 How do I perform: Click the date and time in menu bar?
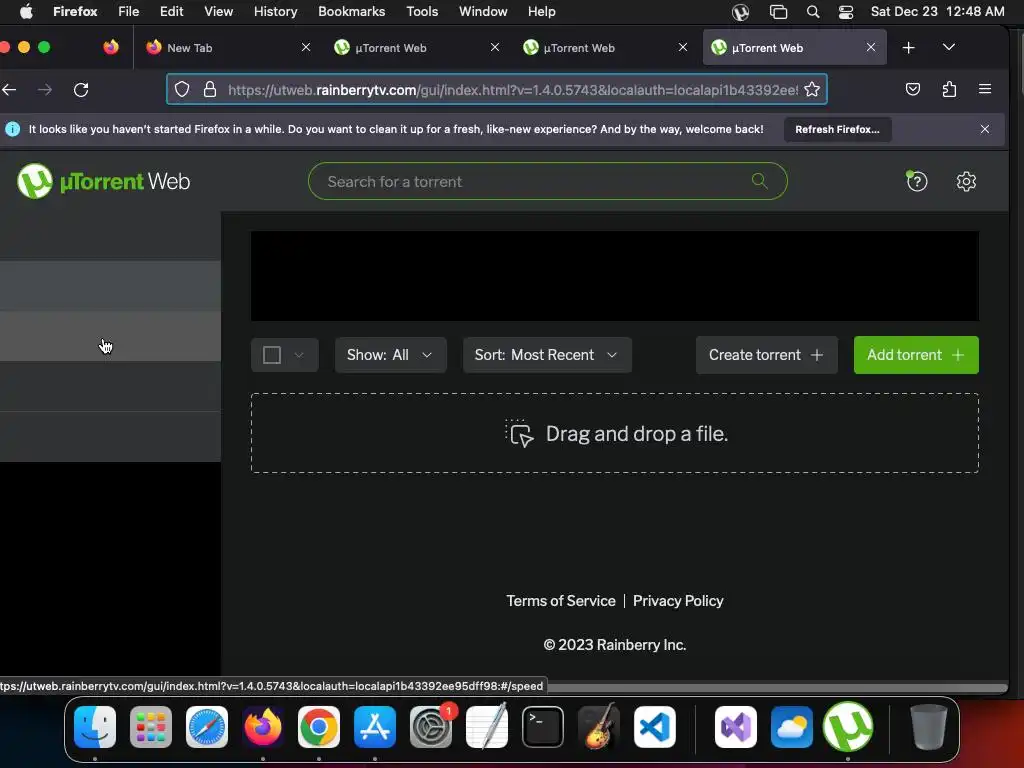pyautogui.click(x=937, y=12)
